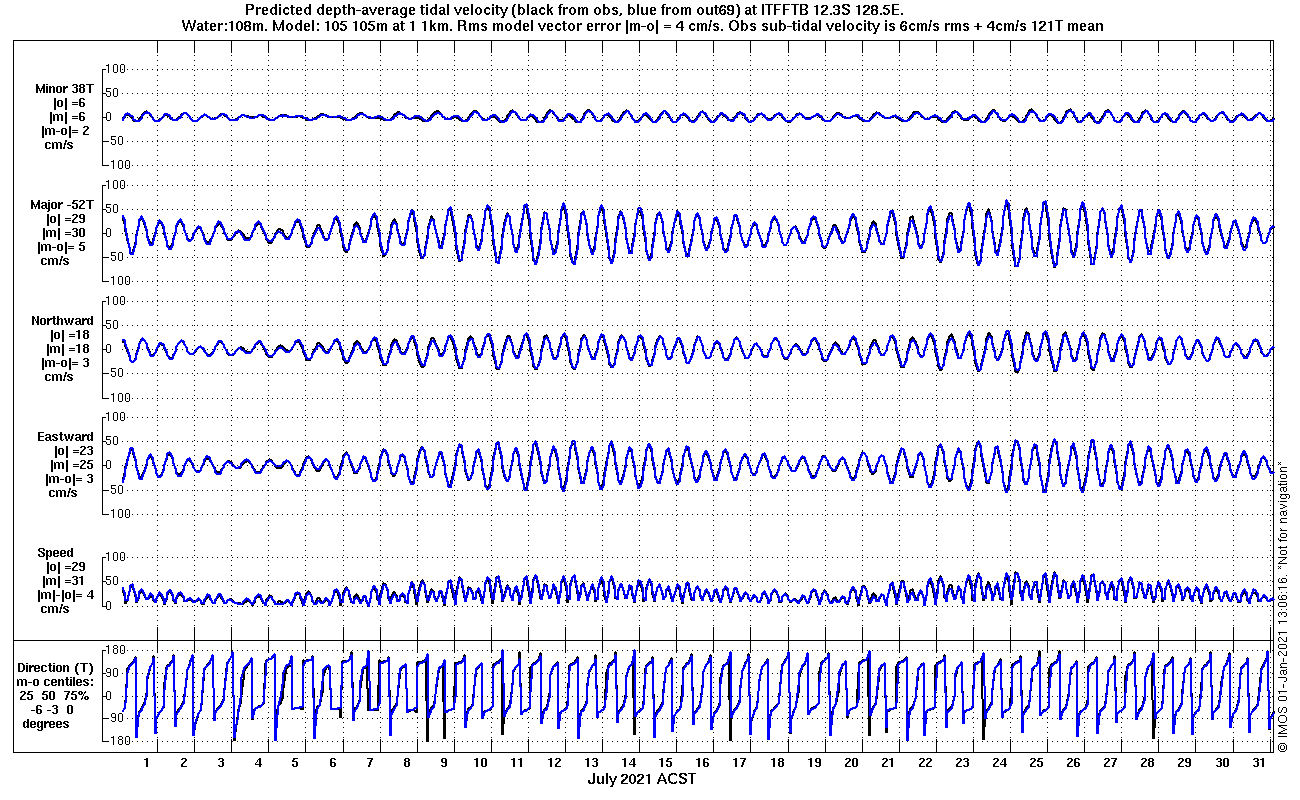
Task: Click the '-90' tick on the Direction axis
Action: click(114, 718)
